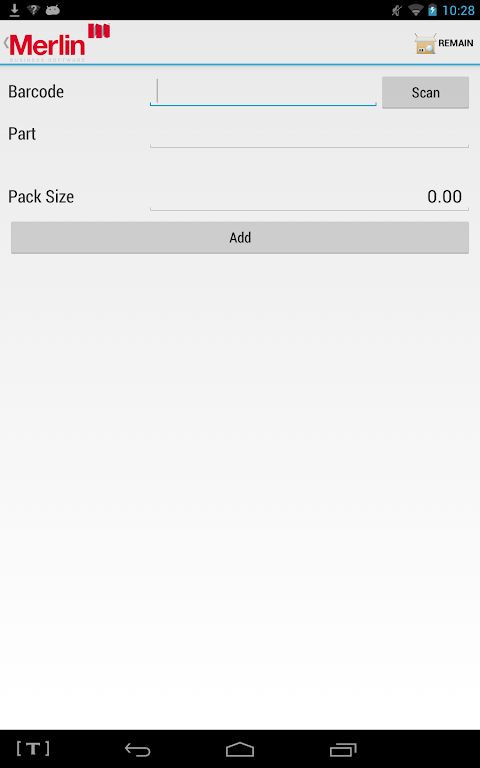Open the REMAIN box icon

coord(425,44)
